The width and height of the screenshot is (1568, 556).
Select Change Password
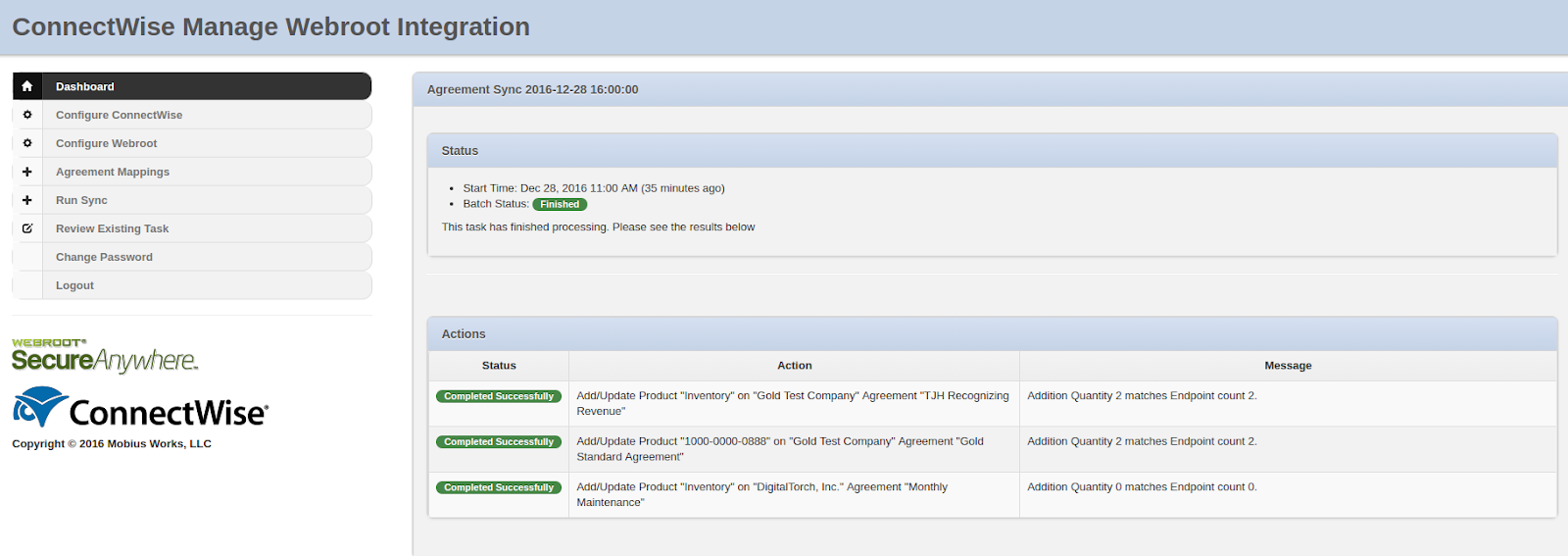pos(192,257)
